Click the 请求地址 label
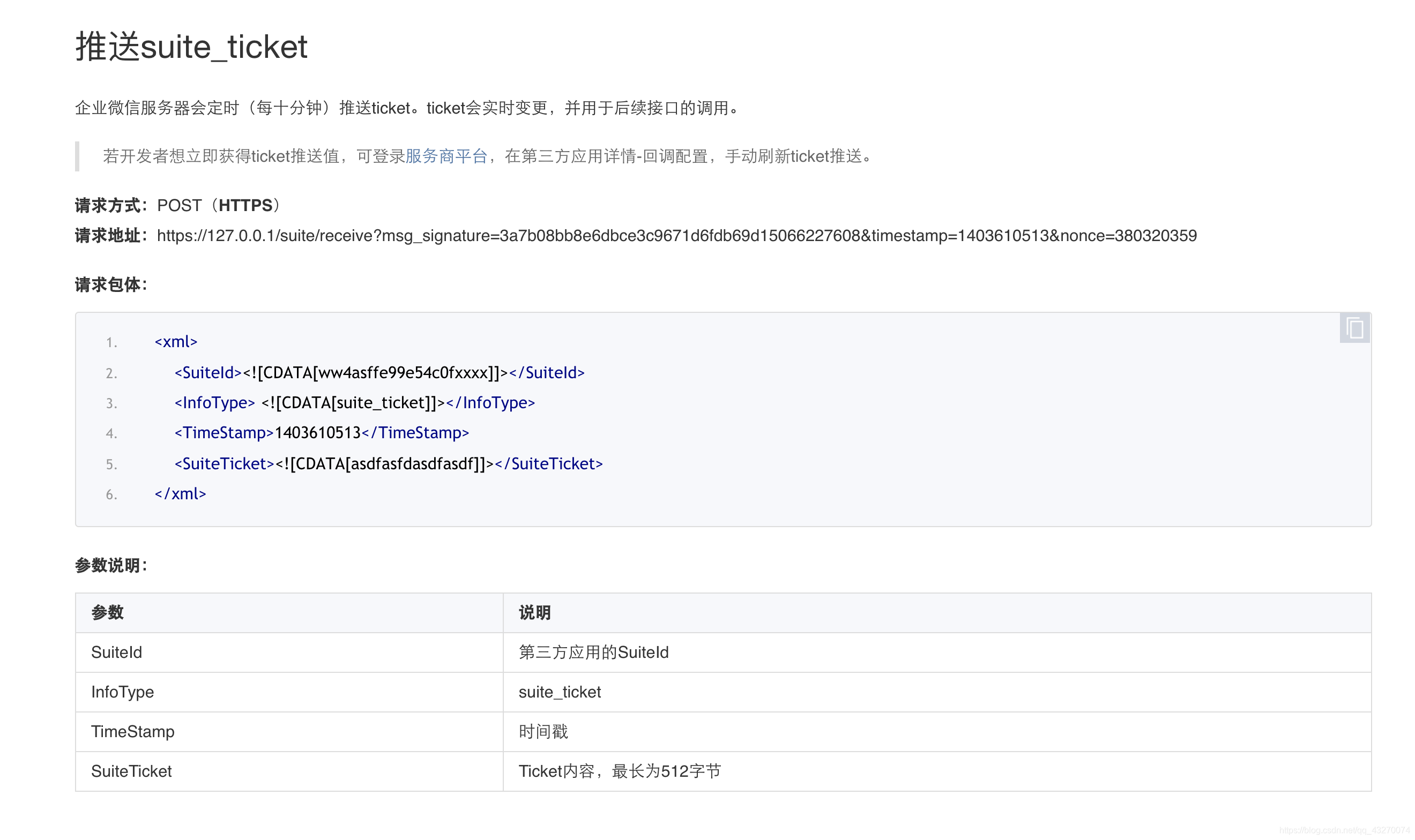1415x840 pixels. (108, 236)
